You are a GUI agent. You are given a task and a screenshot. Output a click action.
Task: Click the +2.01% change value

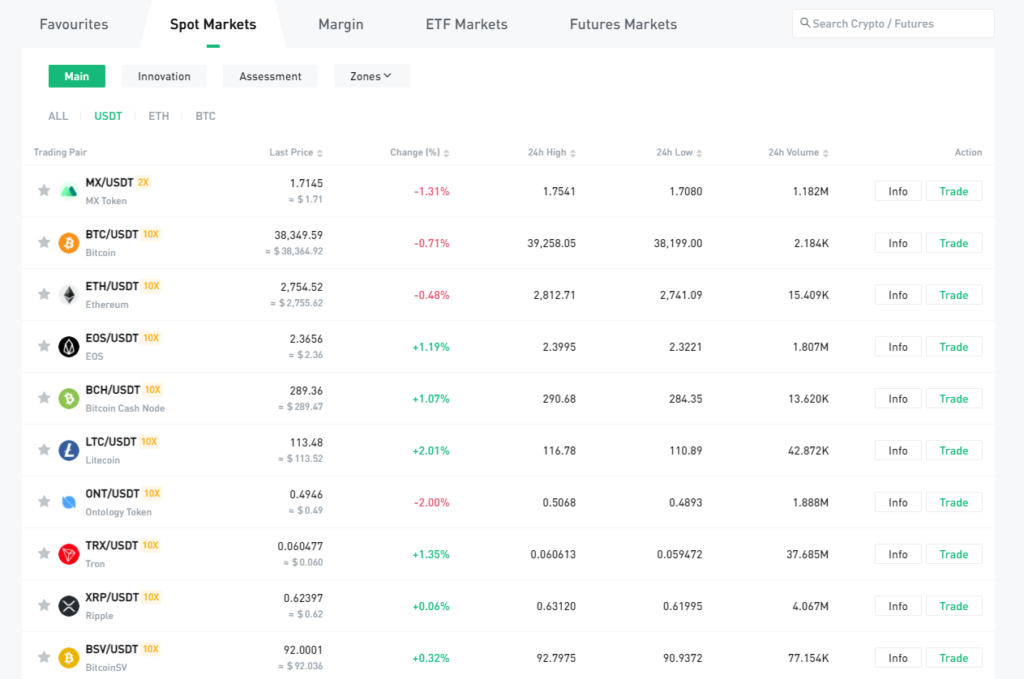pos(430,450)
